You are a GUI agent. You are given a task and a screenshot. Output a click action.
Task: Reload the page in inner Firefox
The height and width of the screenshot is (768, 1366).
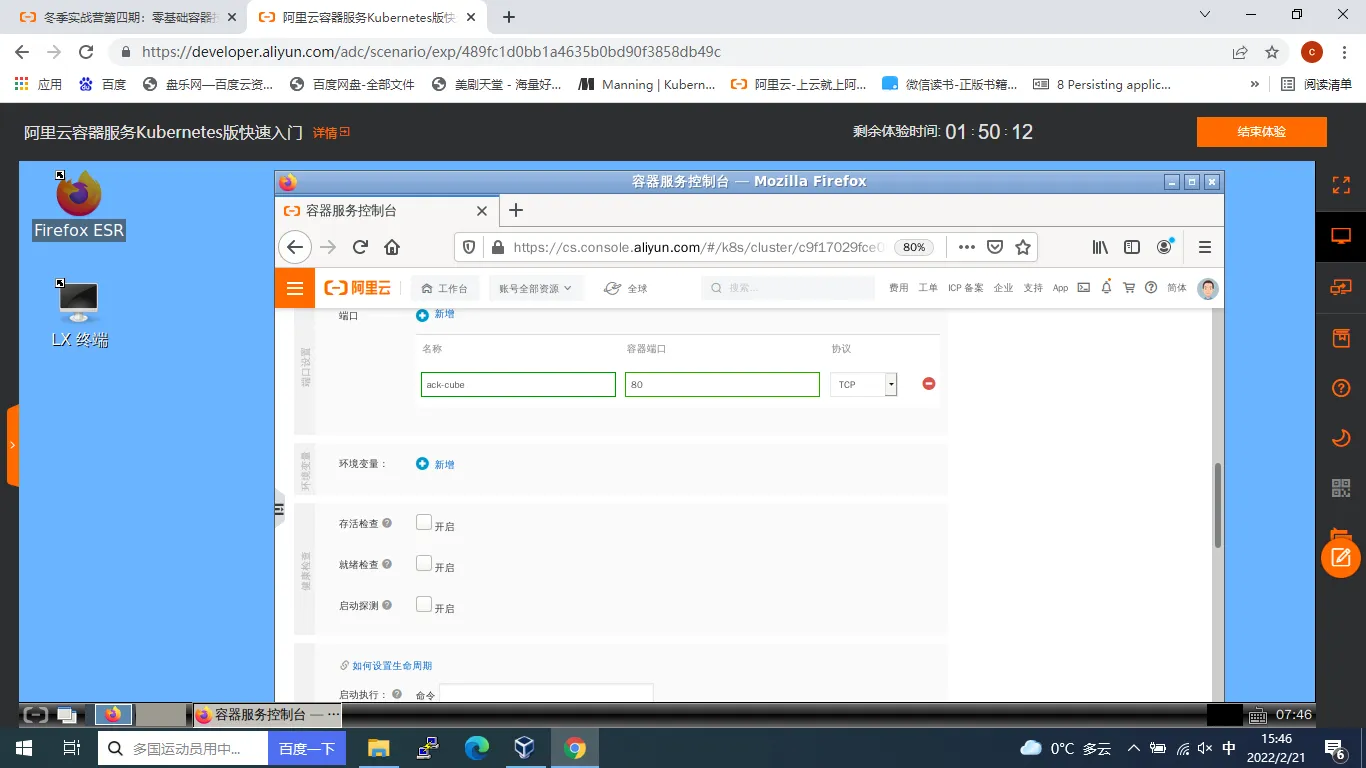click(360, 247)
